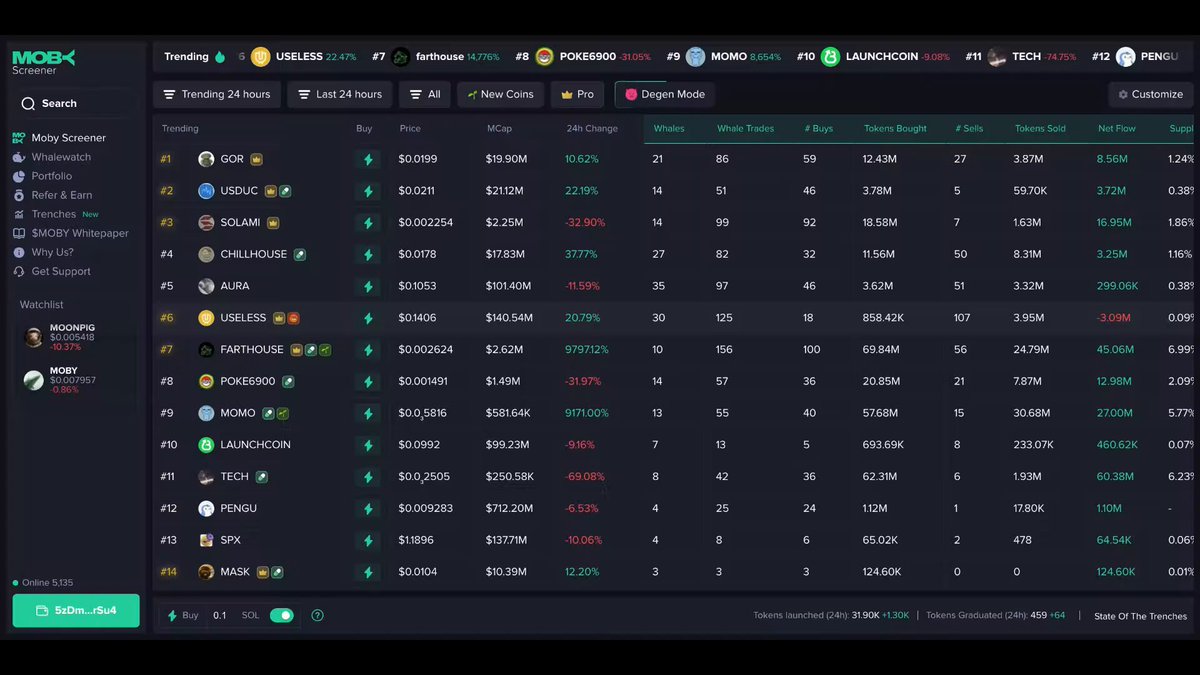Click the AURA price $0.1053
The height and width of the screenshot is (675, 1200).
pos(418,286)
